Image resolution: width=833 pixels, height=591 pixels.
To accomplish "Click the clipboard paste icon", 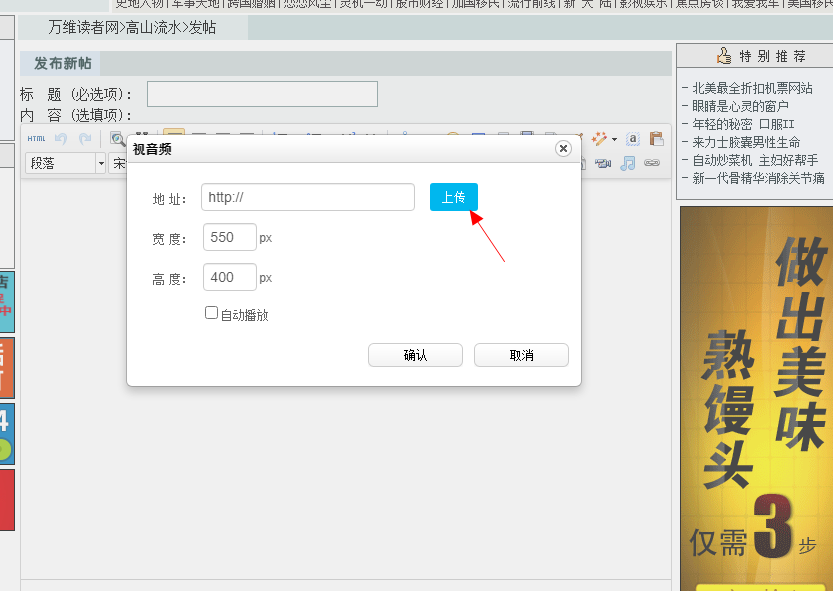I will [656, 139].
